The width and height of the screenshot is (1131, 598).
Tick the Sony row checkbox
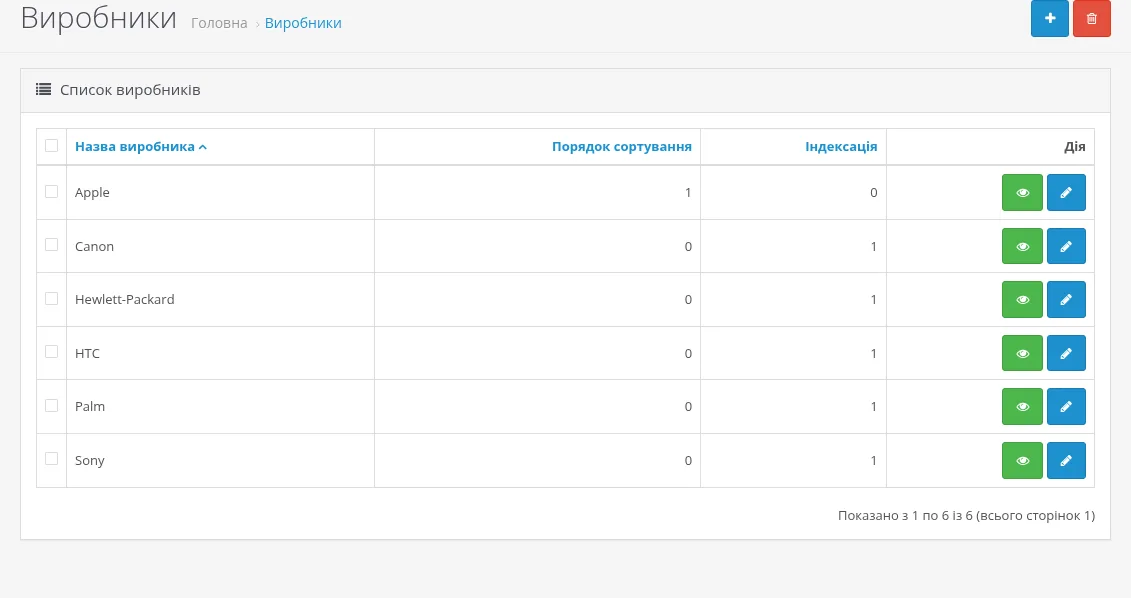pyautogui.click(x=51, y=459)
